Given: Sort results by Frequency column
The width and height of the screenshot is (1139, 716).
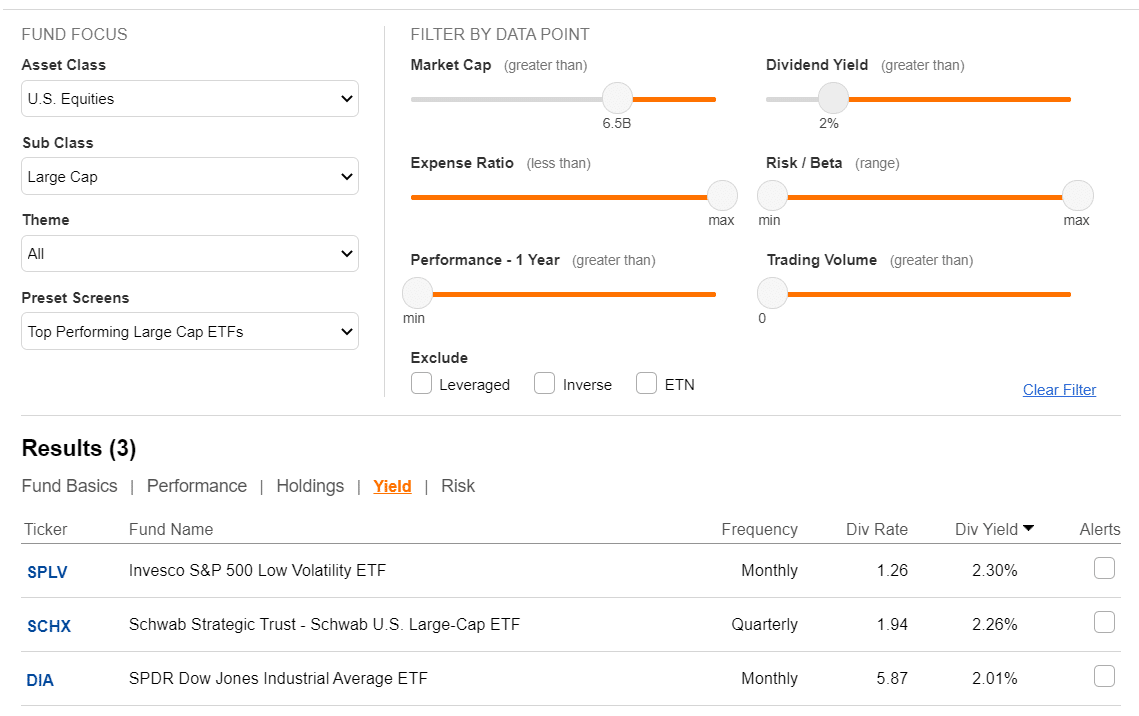Looking at the screenshot, I should coord(759,529).
